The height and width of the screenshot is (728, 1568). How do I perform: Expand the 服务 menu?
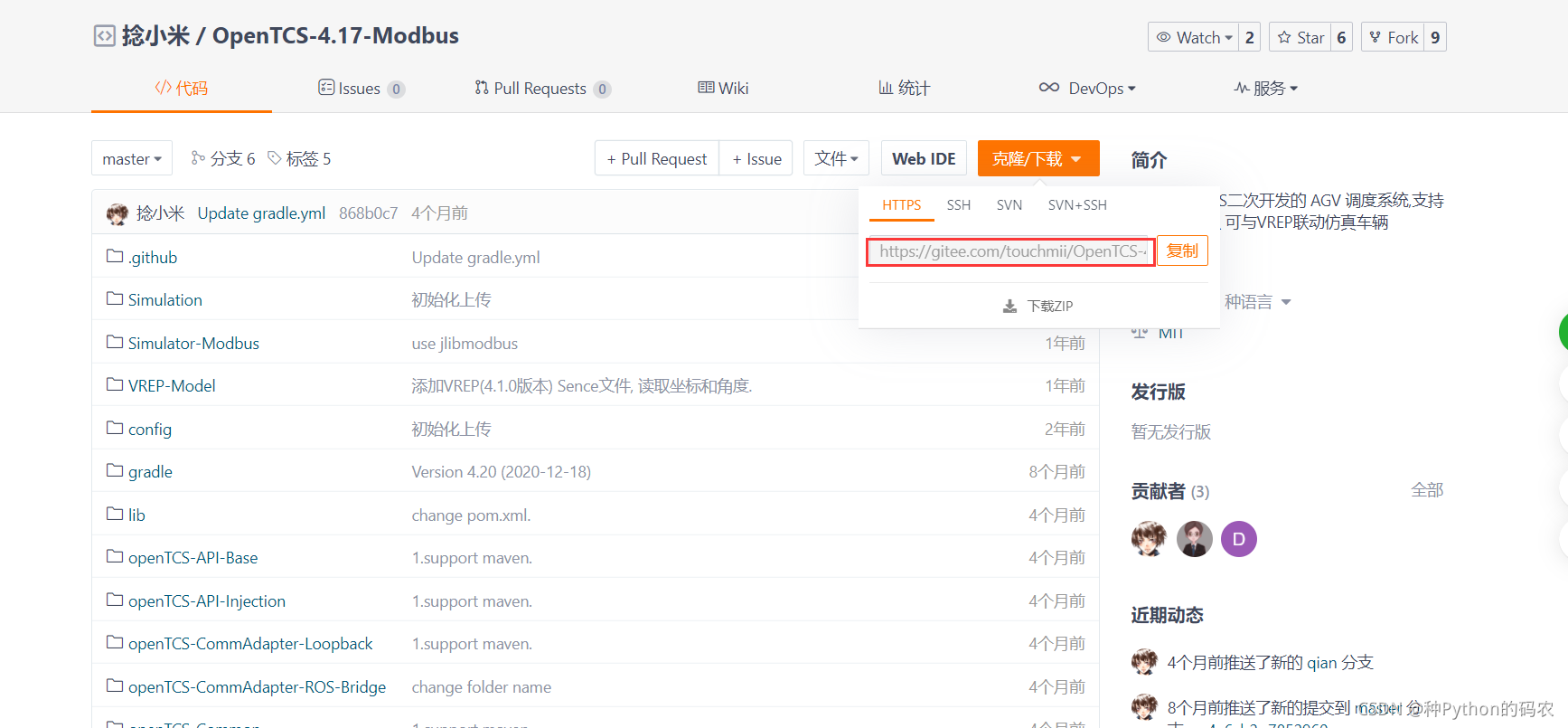point(1266,88)
